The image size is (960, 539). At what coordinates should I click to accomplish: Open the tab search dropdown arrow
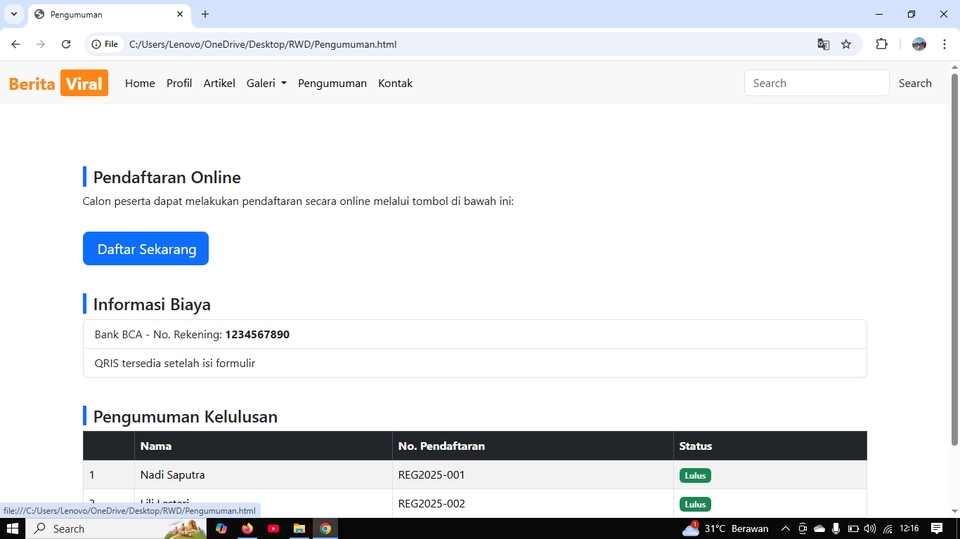click(14, 14)
